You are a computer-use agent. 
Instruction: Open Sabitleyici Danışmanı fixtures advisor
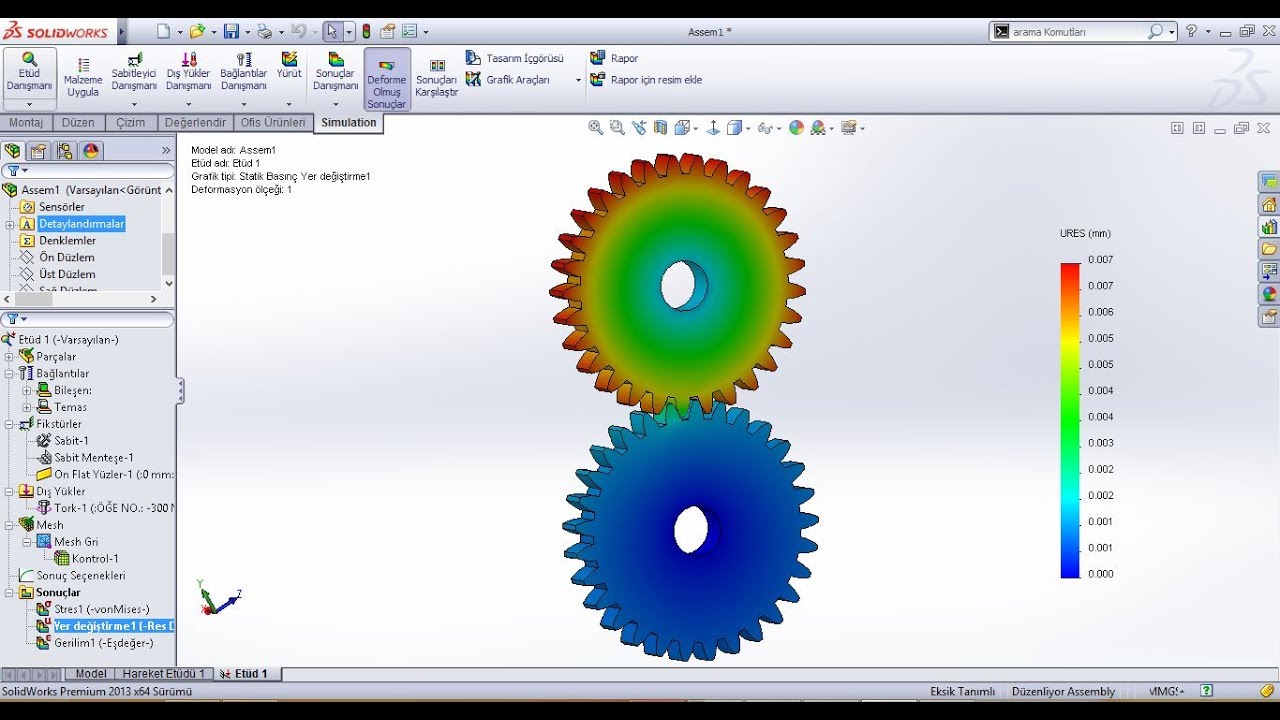(x=134, y=72)
